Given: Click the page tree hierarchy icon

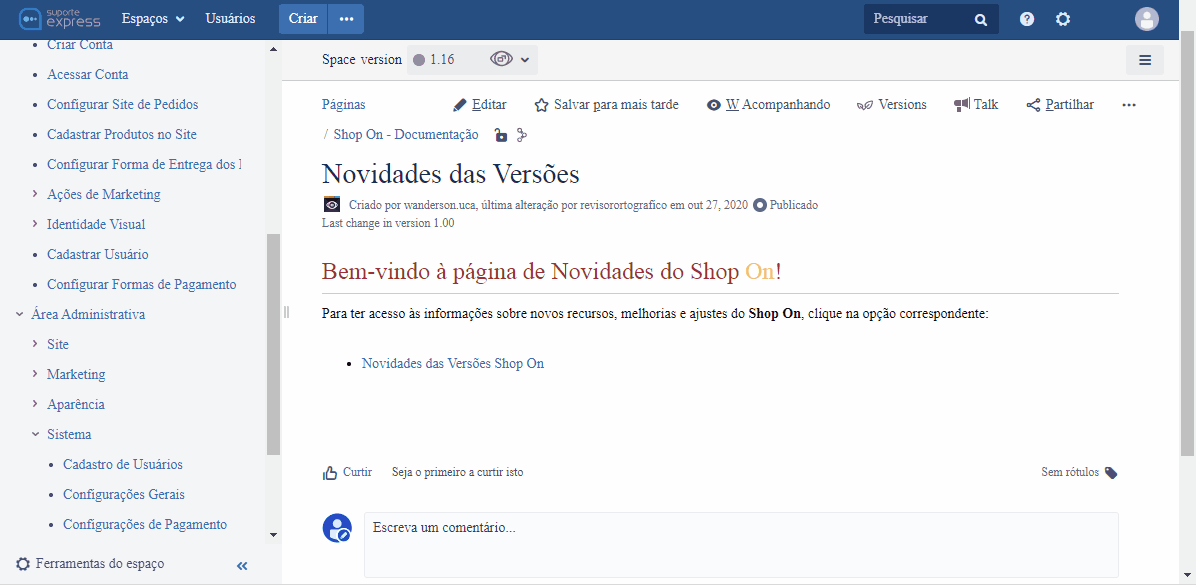Looking at the screenshot, I should click(522, 135).
